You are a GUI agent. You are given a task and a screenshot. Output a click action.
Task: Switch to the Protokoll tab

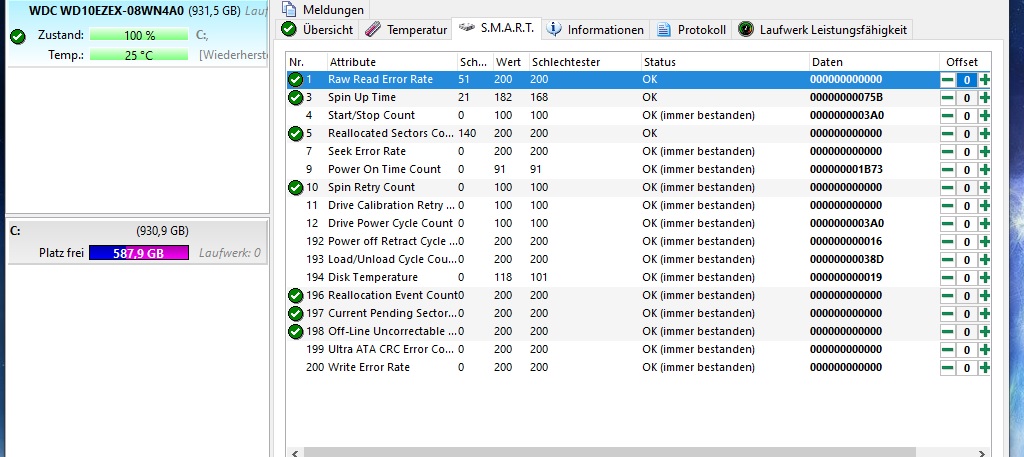[691, 29]
